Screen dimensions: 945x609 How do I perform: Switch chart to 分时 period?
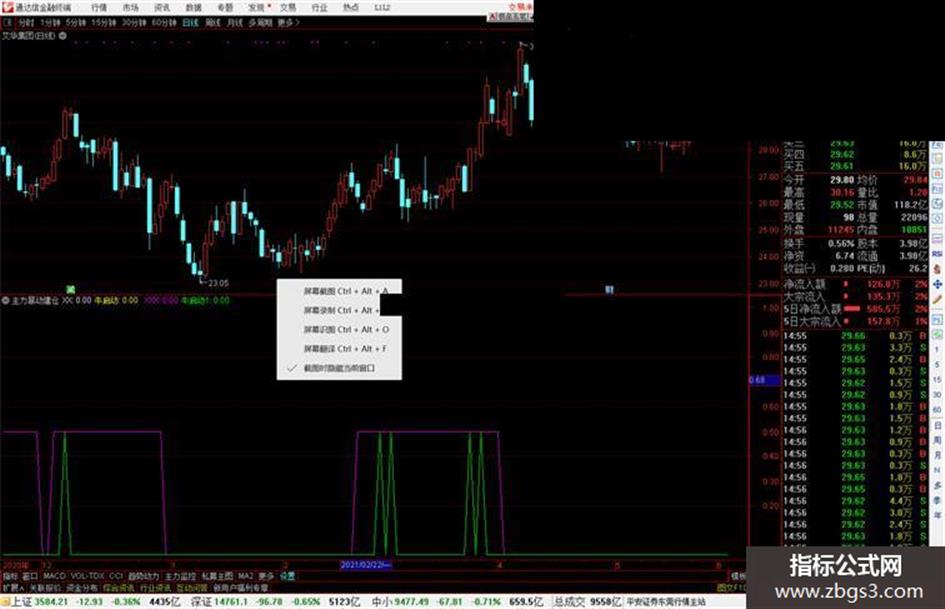[x=26, y=23]
